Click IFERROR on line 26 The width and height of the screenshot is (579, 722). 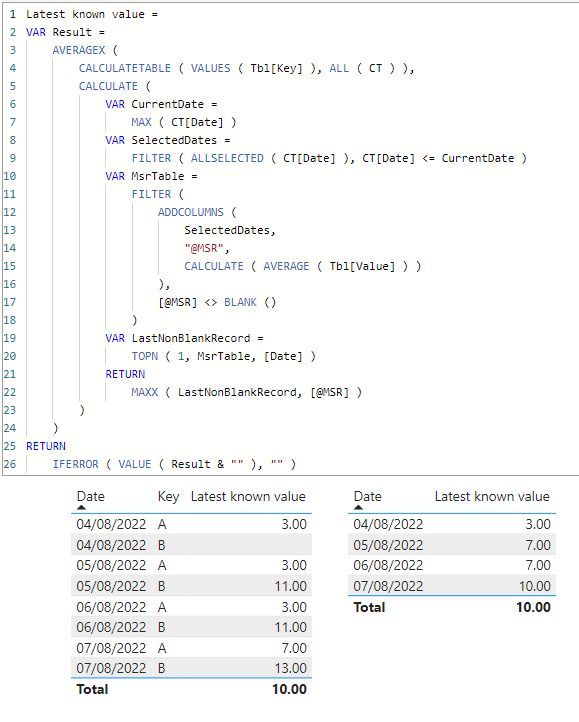(76, 464)
